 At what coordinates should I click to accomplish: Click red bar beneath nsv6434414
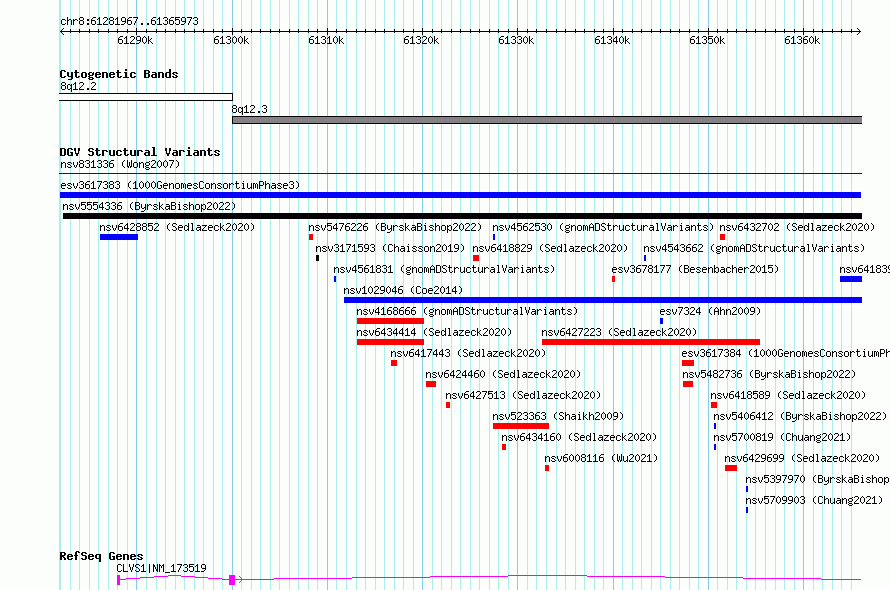pyautogui.click(x=391, y=342)
